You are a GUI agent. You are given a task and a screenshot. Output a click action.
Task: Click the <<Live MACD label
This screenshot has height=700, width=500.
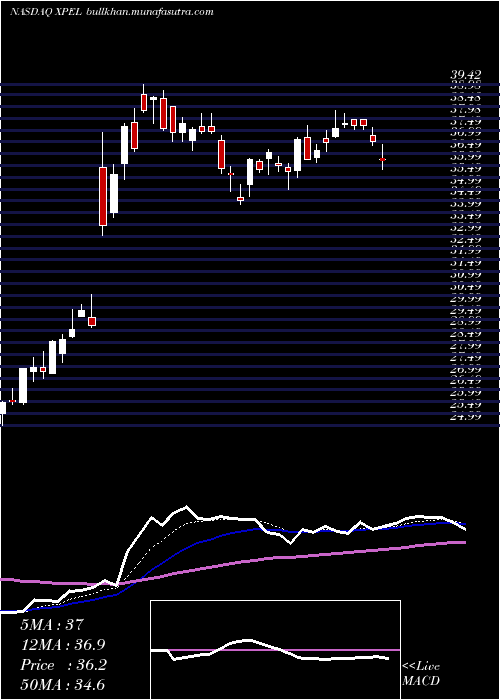[421, 674]
